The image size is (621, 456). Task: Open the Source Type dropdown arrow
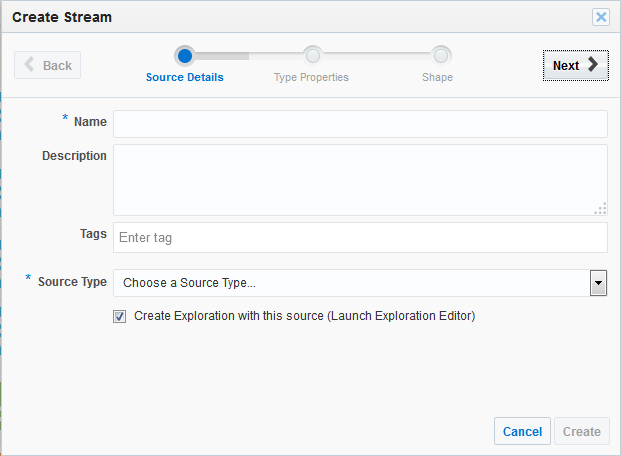point(598,283)
